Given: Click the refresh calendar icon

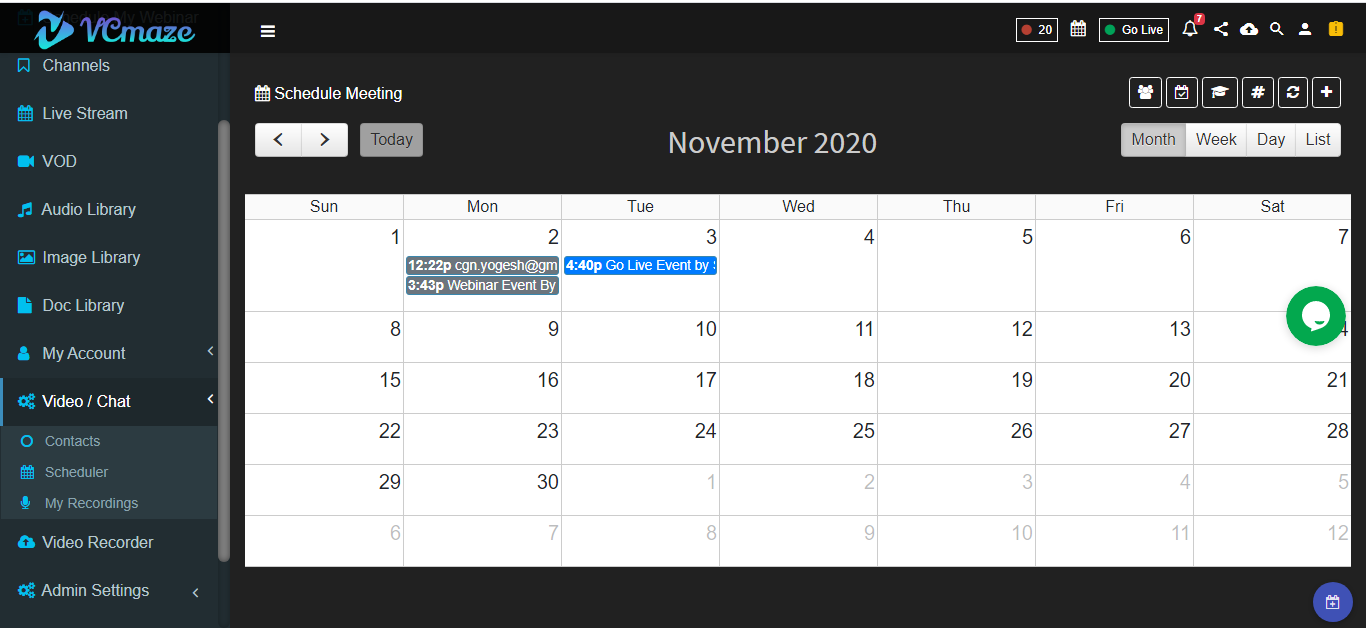Looking at the screenshot, I should coord(1293,92).
